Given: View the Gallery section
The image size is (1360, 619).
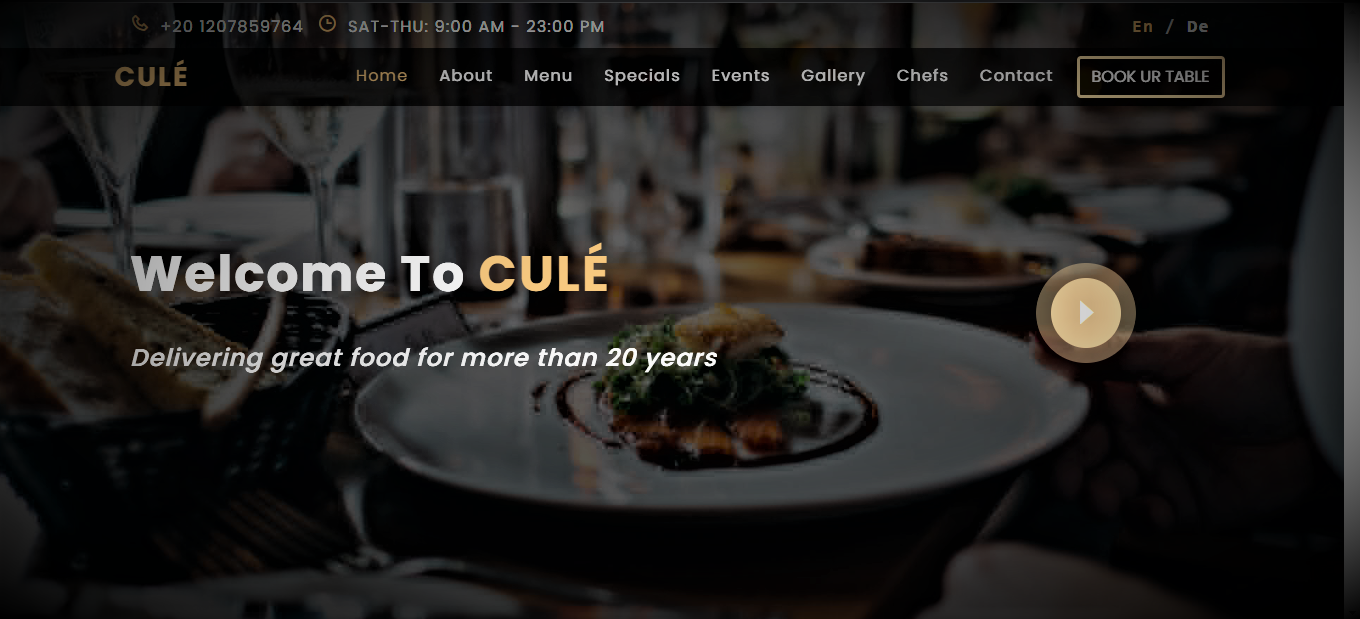Looking at the screenshot, I should click(x=833, y=76).
